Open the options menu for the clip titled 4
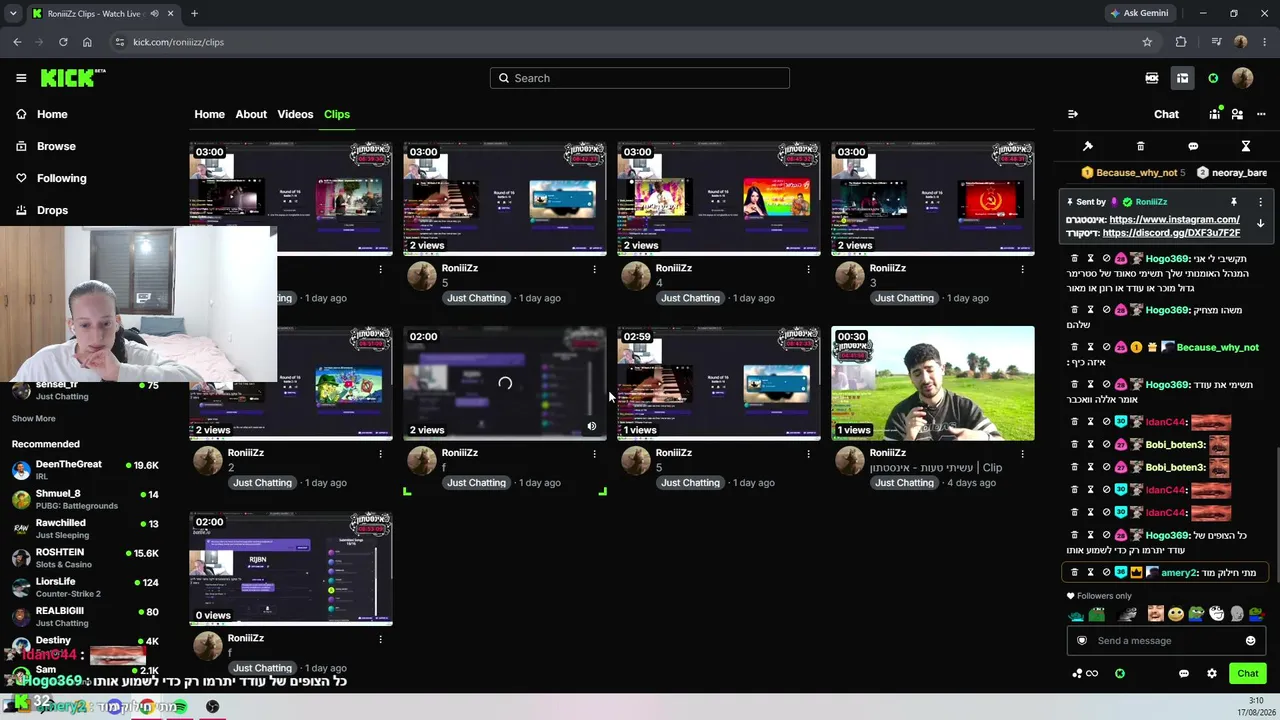The image size is (1280, 720). [x=808, y=269]
